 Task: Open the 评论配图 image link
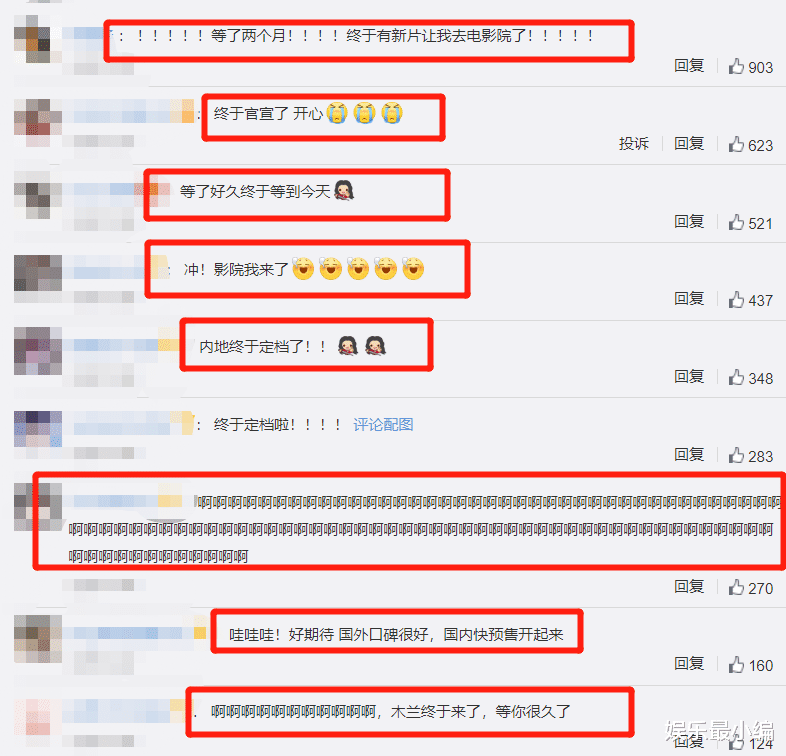pos(383,425)
